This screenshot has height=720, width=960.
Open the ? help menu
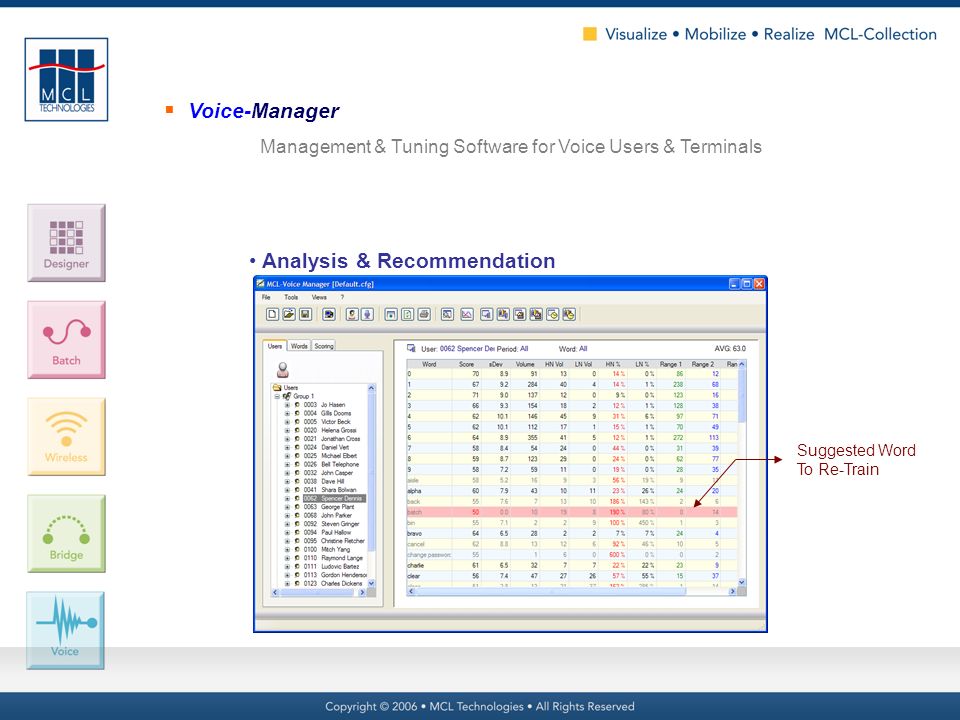(x=342, y=298)
